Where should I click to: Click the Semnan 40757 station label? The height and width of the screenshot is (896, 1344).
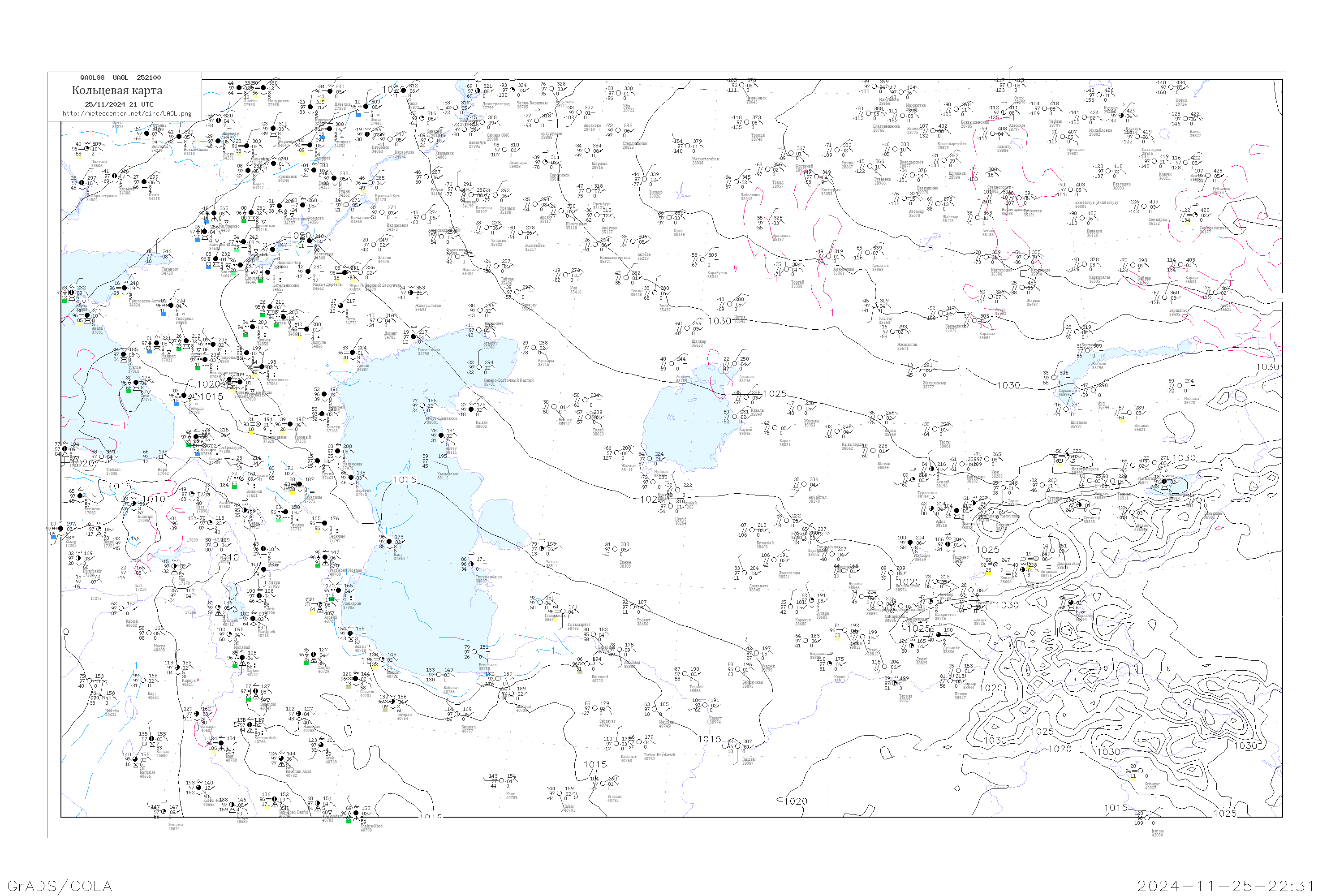[468, 728]
